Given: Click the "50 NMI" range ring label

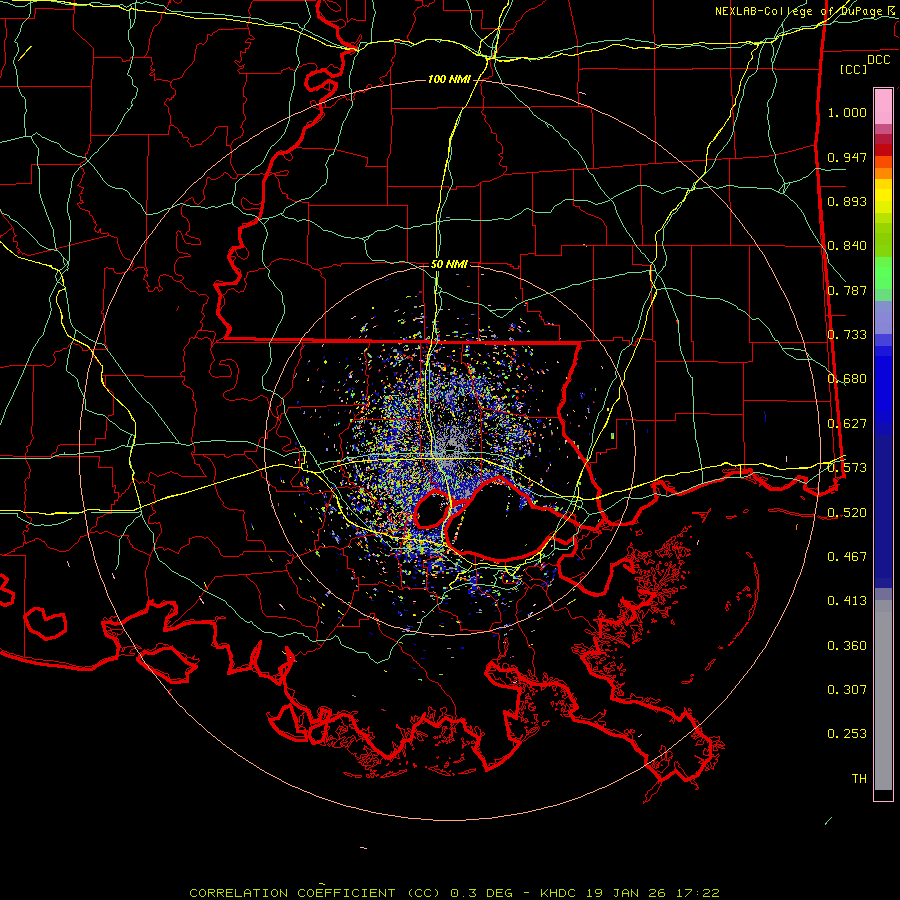Looking at the screenshot, I should 449,264.
